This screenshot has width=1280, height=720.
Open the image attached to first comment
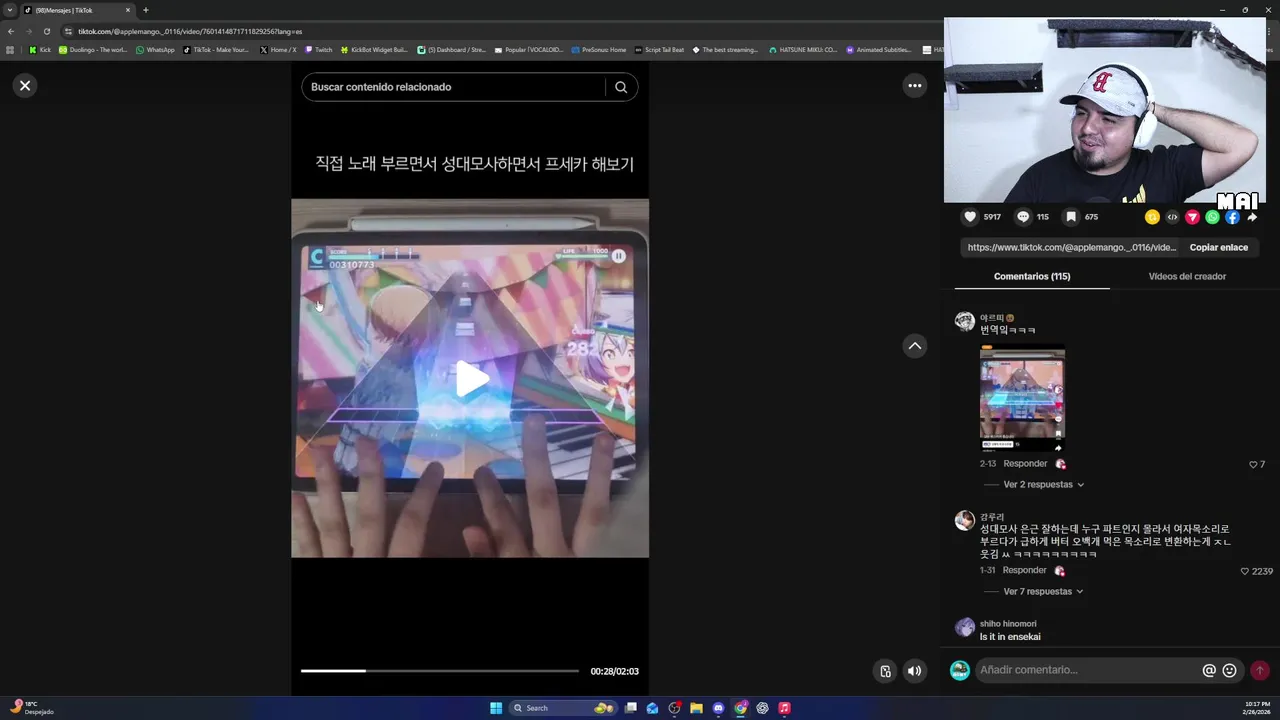pyautogui.click(x=1022, y=399)
